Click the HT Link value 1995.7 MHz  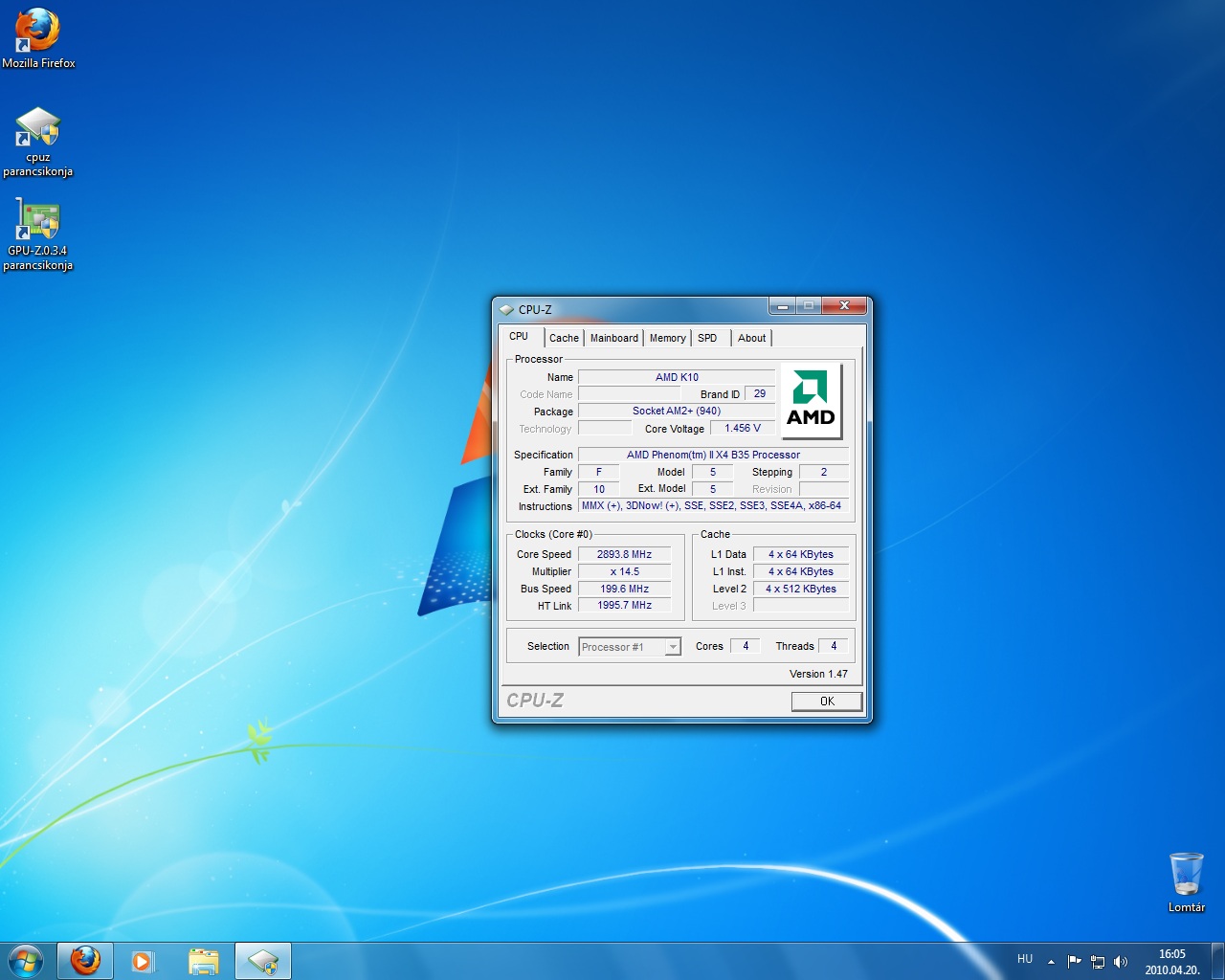click(624, 605)
